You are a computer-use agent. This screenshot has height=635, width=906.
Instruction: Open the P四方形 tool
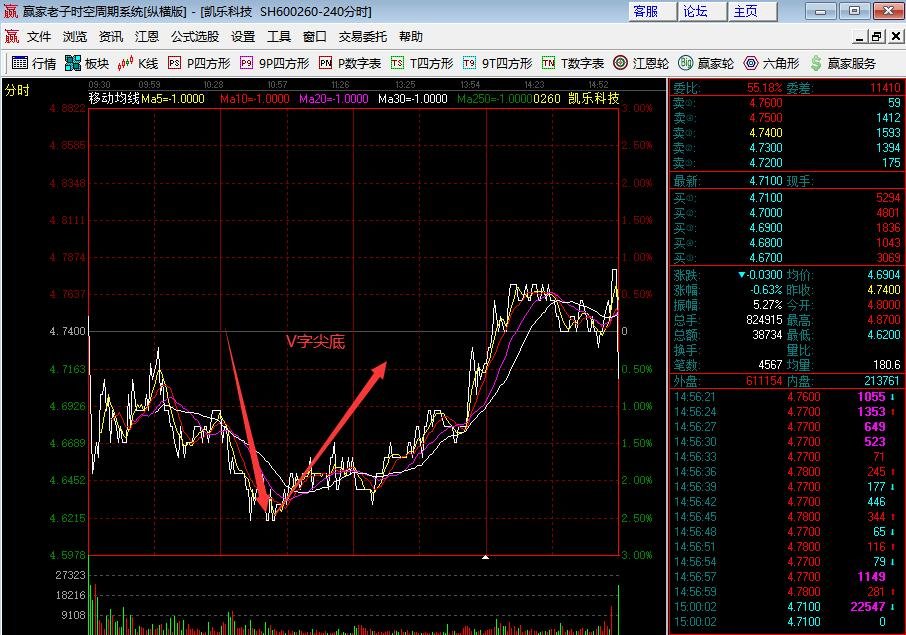(199, 63)
